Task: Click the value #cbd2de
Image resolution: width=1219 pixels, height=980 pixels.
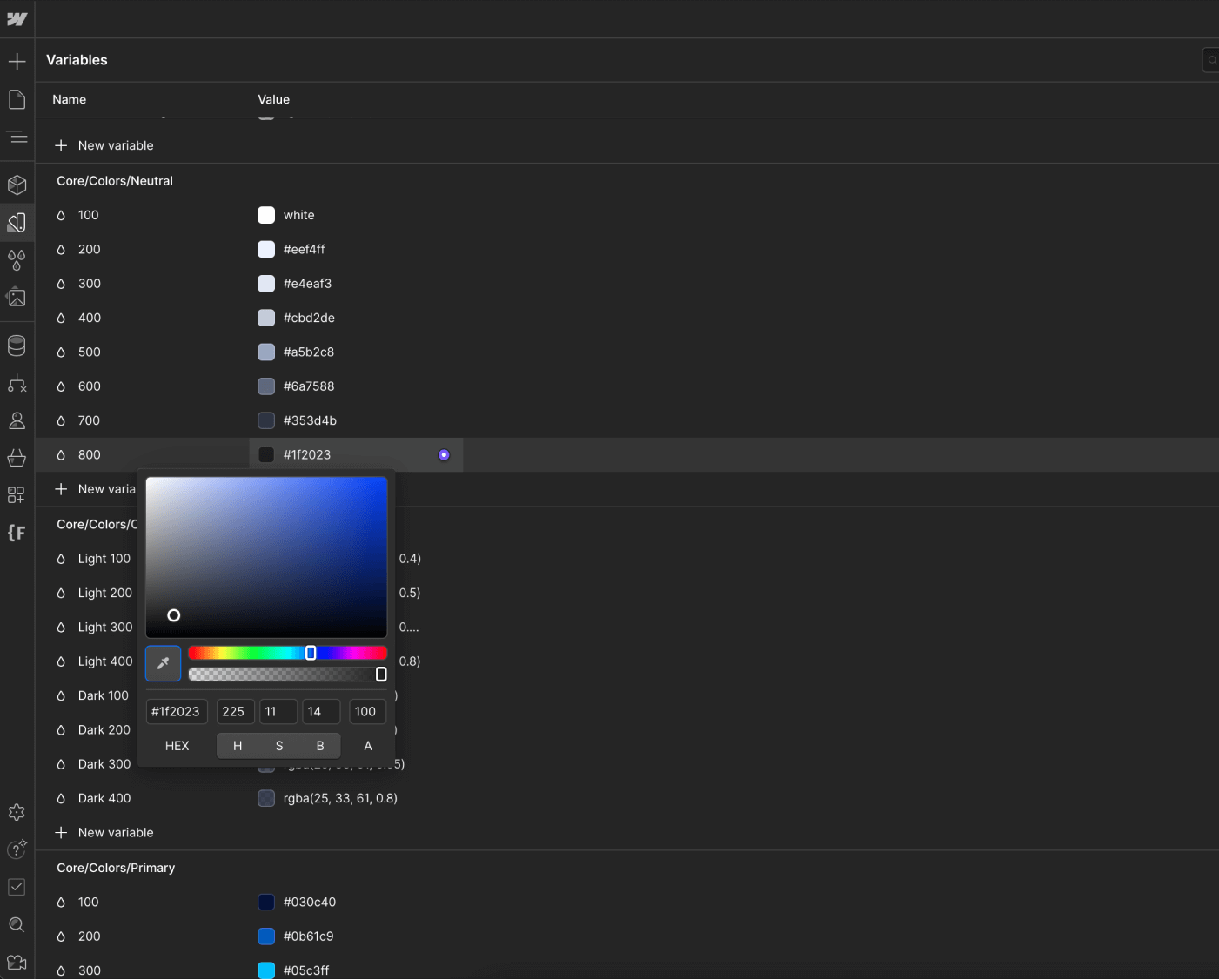Action: [309, 318]
